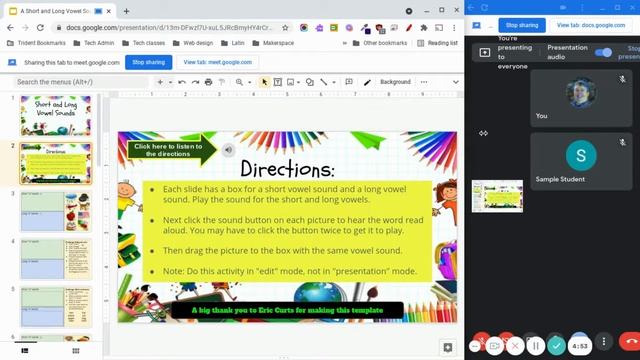The image size is (640, 360).
Task: Click the insert image icon
Action: coord(290,82)
